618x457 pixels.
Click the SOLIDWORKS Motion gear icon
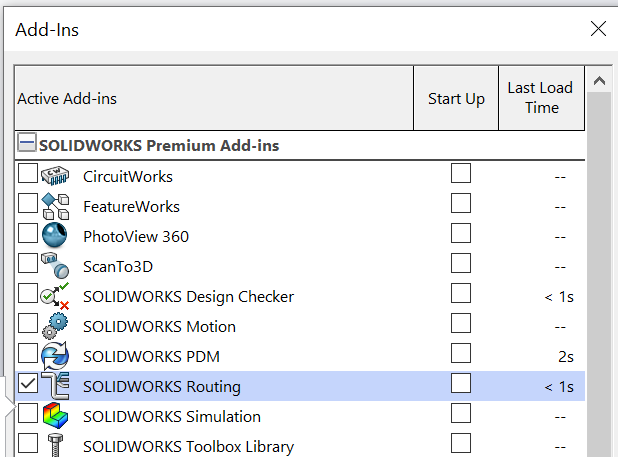(55, 326)
